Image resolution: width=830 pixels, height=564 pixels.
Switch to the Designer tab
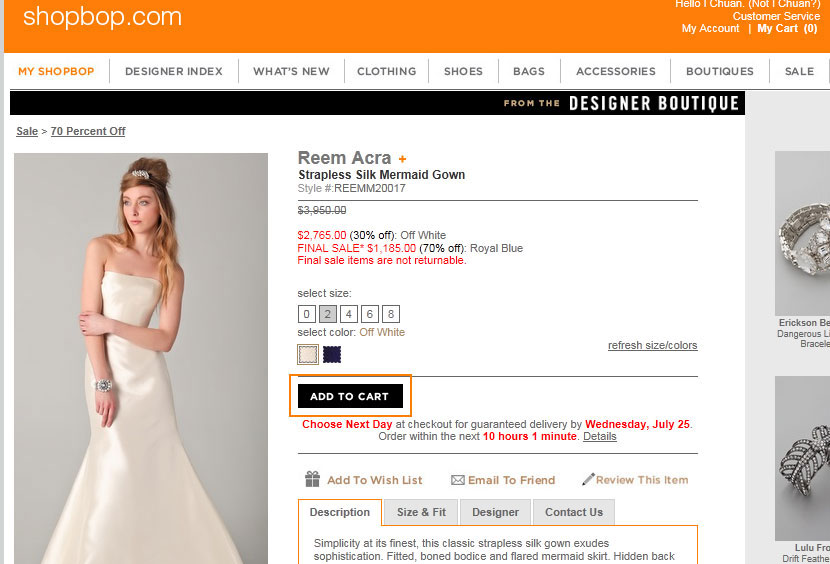click(x=495, y=512)
